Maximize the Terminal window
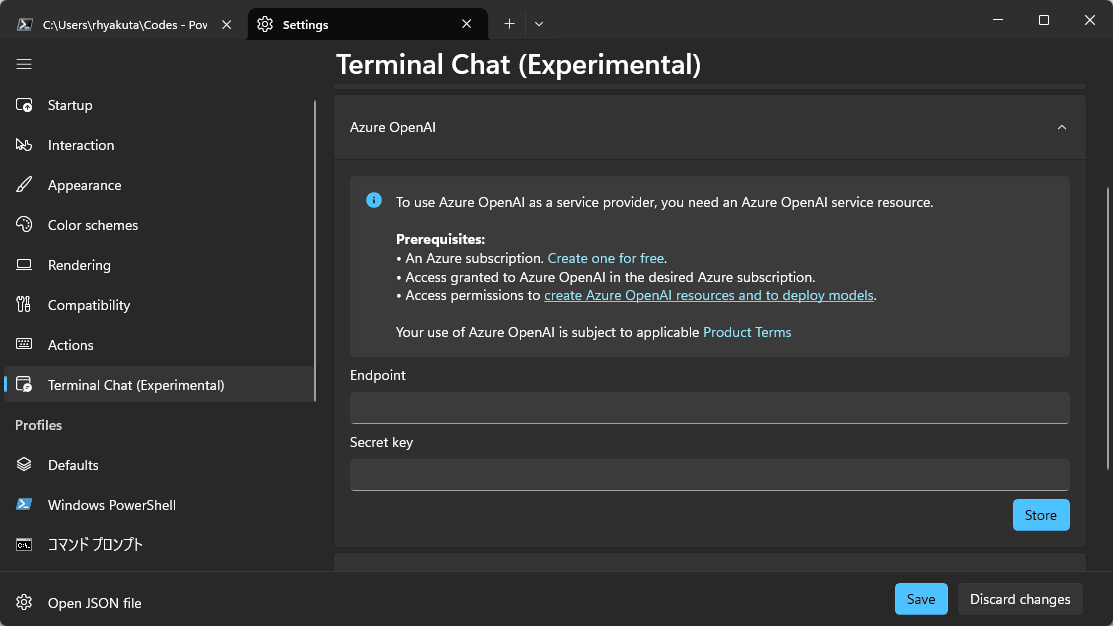The width and height of the screenshot is (1113, 626). 1043,20
